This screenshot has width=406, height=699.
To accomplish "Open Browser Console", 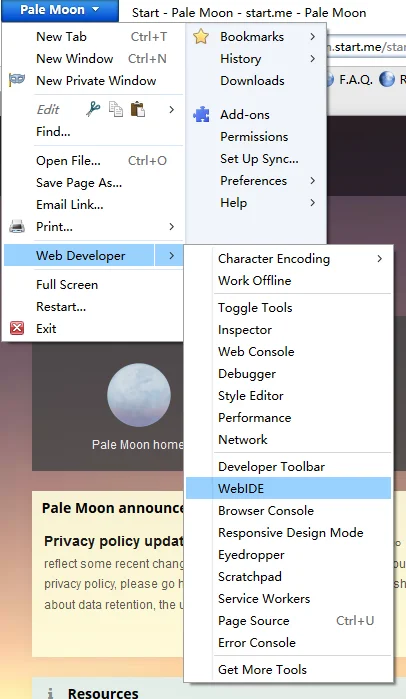I will [x=288, y=510].
